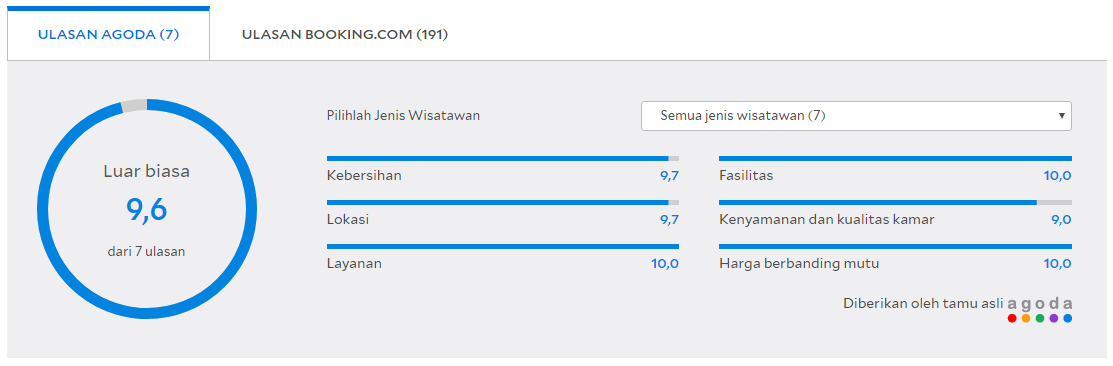Click the Harga berbanding mutu label
Viewport: 1113px width, 366px height.
(x=799, y=264)
